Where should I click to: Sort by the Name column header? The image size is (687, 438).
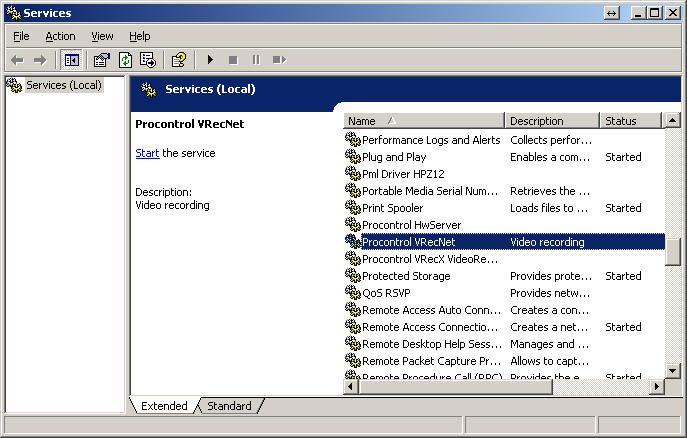(x=424, y=121)
